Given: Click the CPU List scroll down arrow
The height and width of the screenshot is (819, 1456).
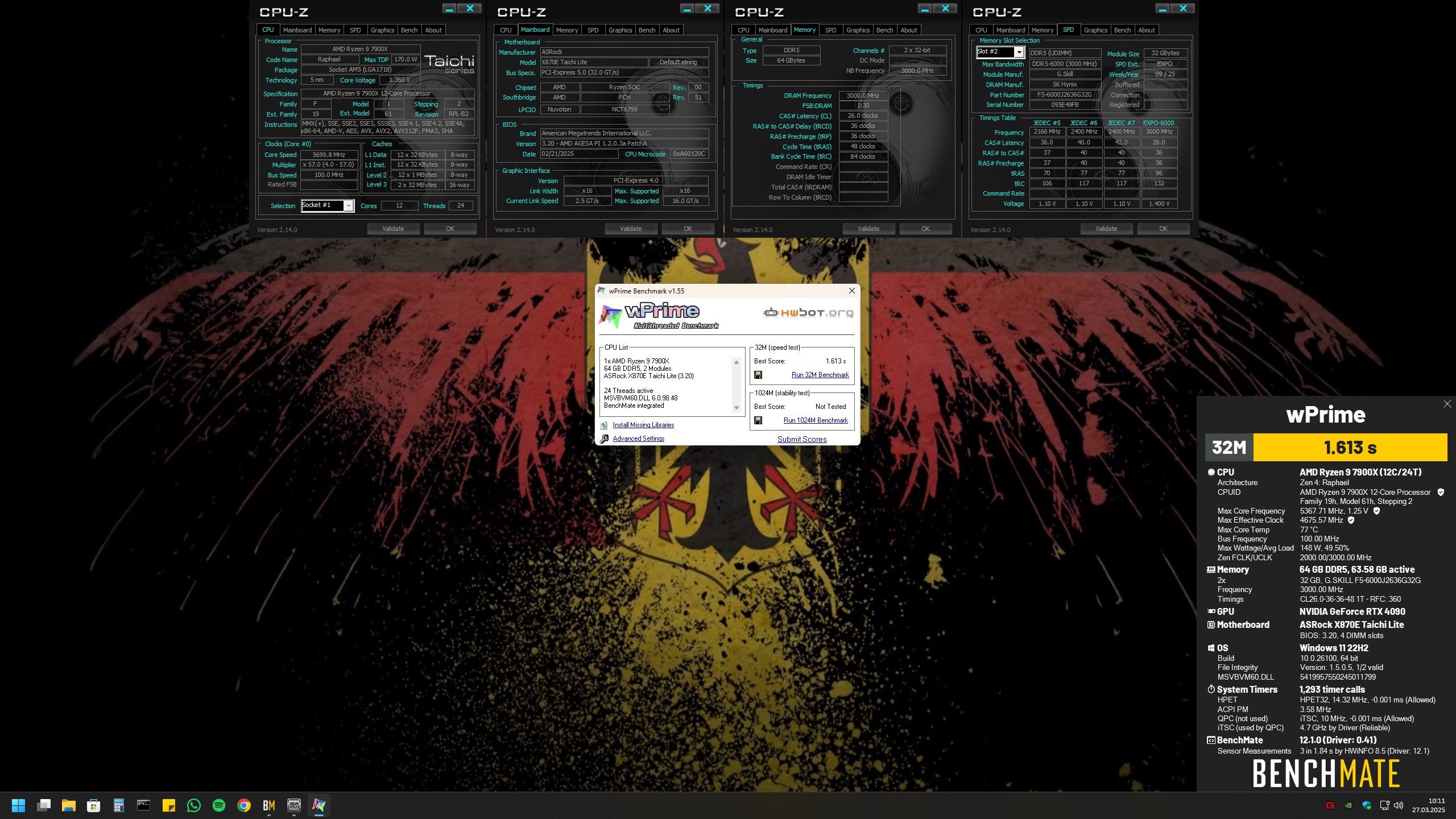Looking at the screenshot, I should point(737,408).
